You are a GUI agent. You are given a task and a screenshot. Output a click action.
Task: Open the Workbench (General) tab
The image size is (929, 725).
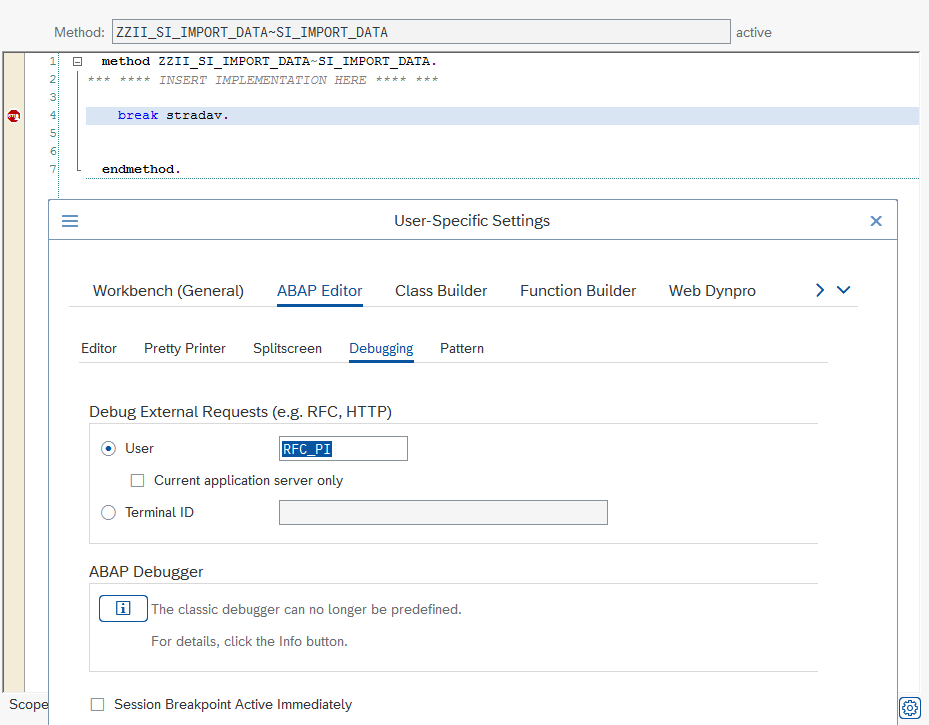pyautogui.click(x=168, y=291)
